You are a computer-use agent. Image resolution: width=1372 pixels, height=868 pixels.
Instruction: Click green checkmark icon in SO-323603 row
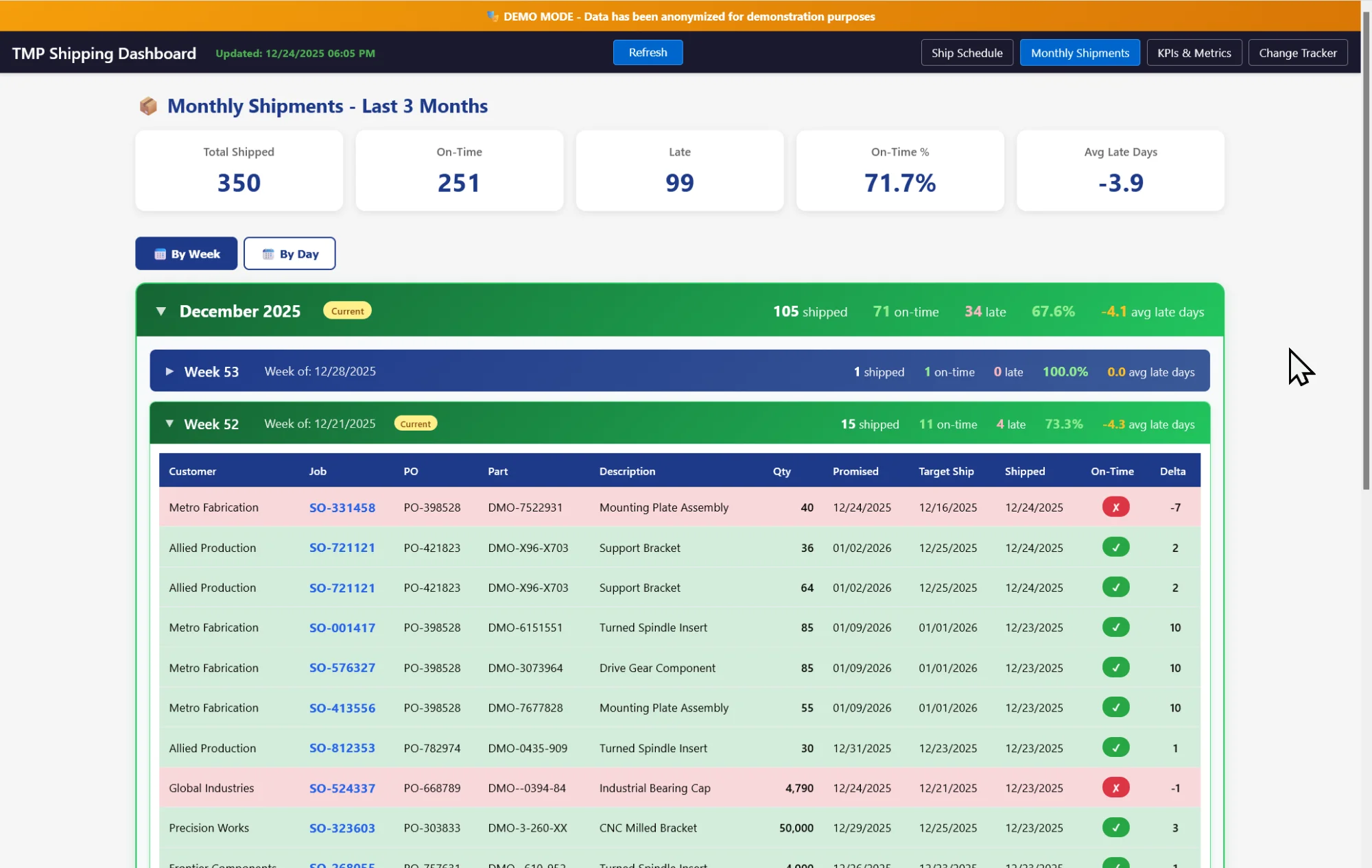(1115, 828)
